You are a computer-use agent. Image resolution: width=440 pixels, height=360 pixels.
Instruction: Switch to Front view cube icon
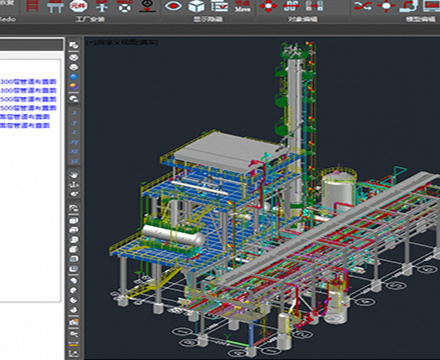point(74,259)
